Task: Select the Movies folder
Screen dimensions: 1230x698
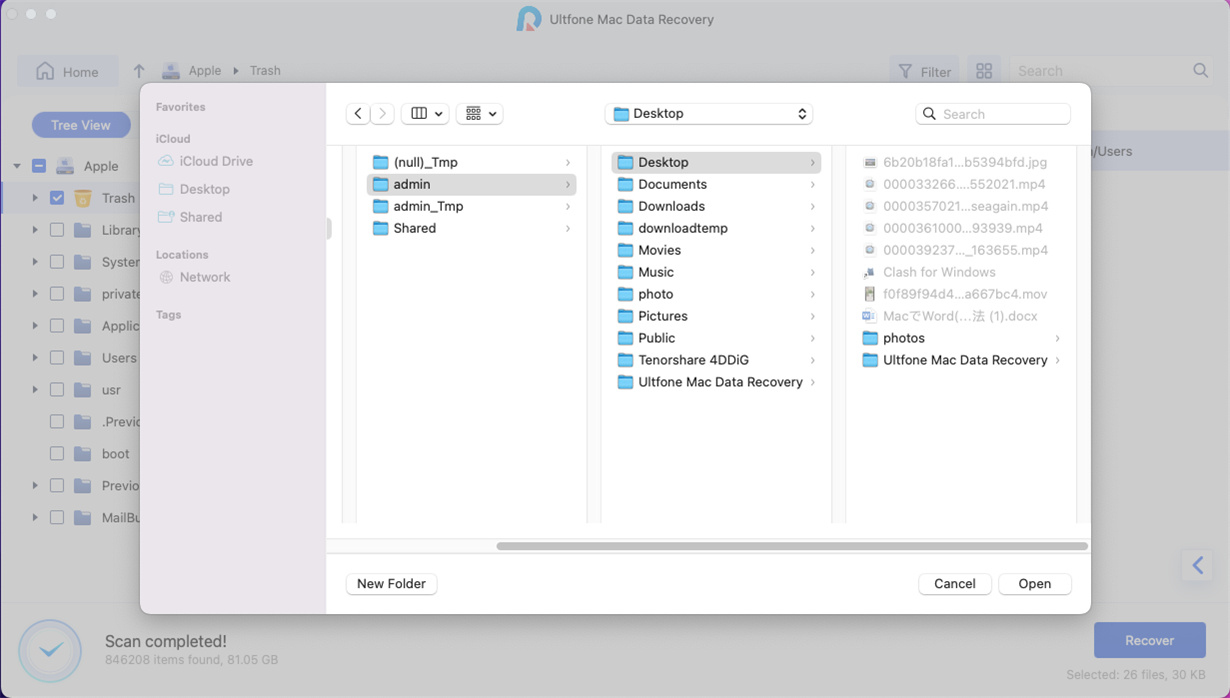Action: (x=716, y=250)
